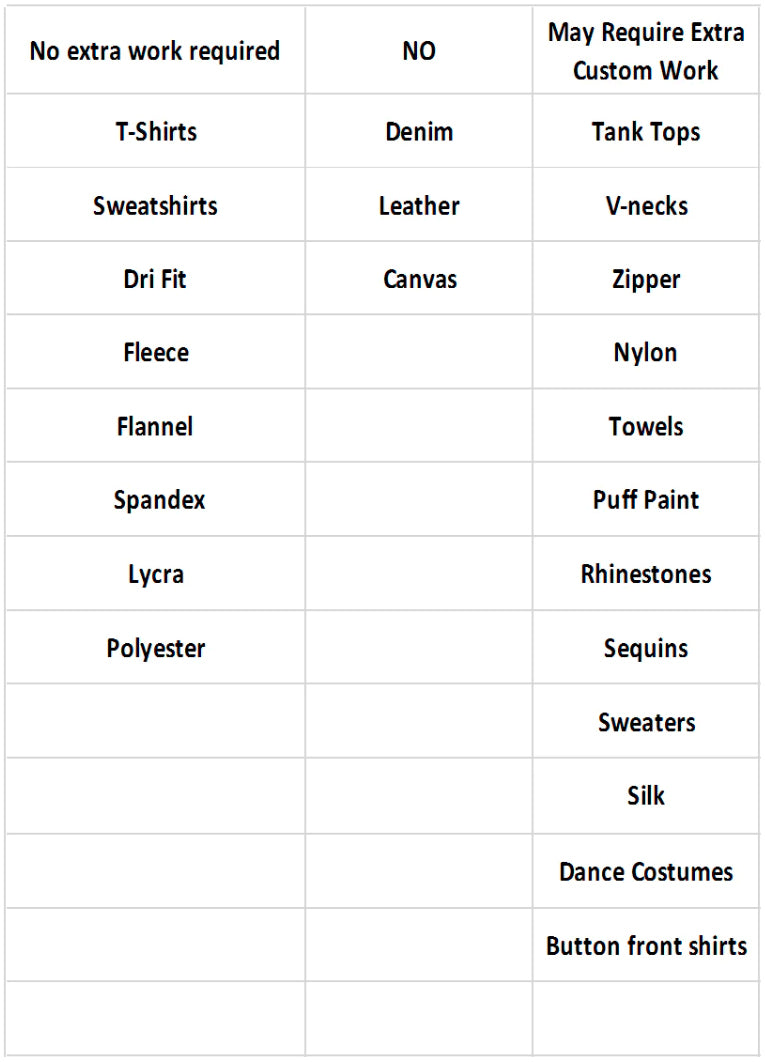
Task: Select the Sequins cell
Action: click(x=646, y=648)
